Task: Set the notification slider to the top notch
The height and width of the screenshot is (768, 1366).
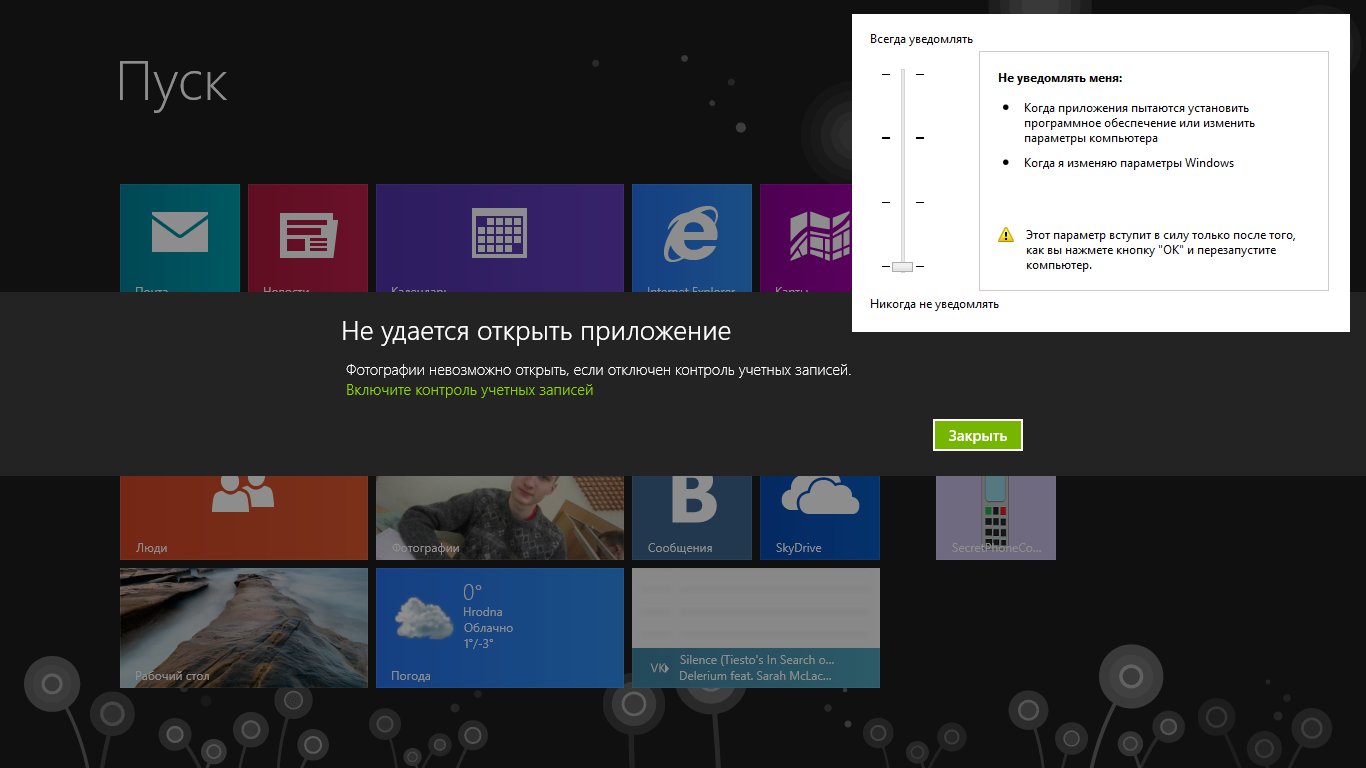Action: 903,74
